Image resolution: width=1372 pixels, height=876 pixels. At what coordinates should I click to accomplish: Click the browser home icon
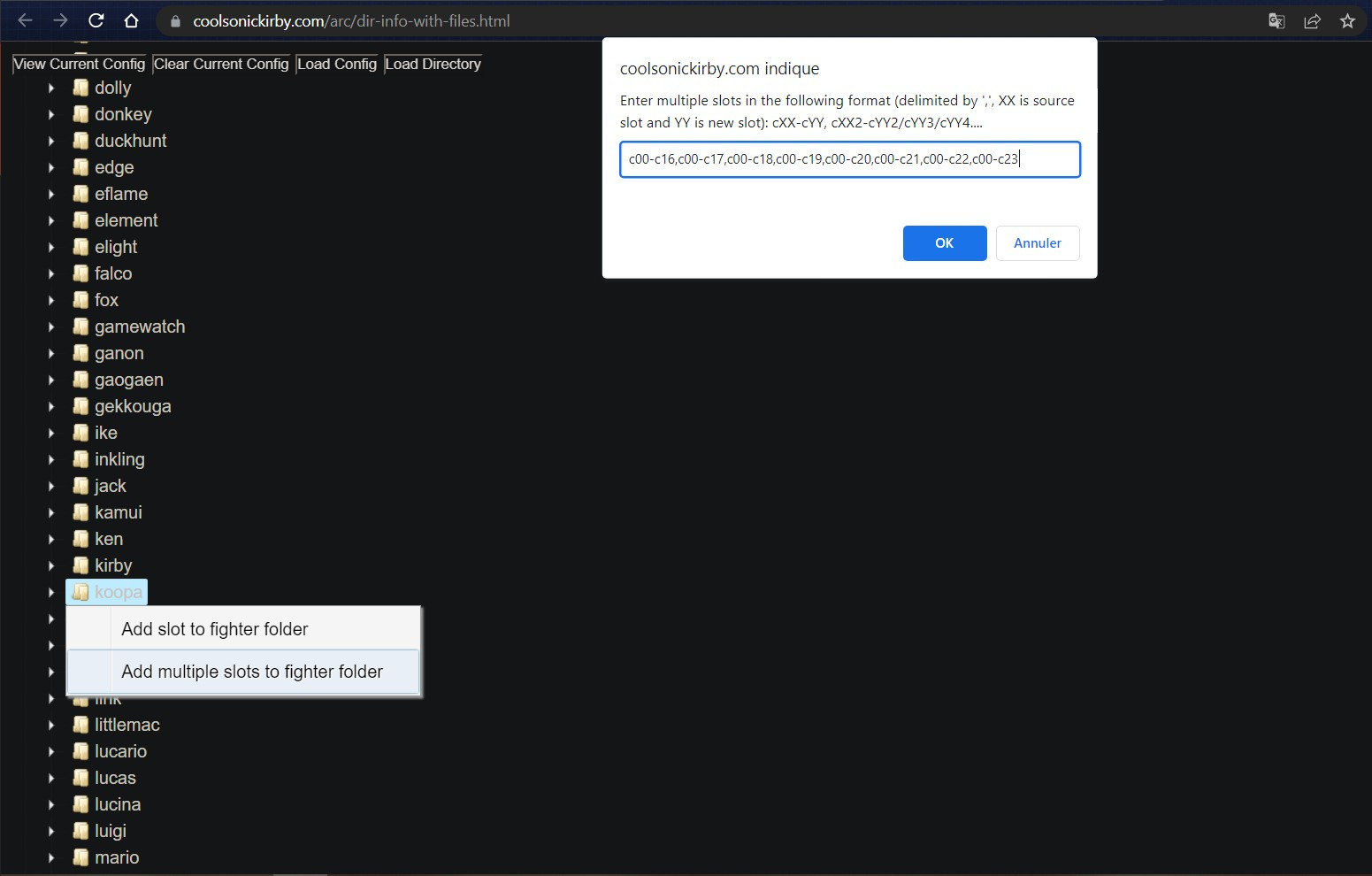point(131,20)
